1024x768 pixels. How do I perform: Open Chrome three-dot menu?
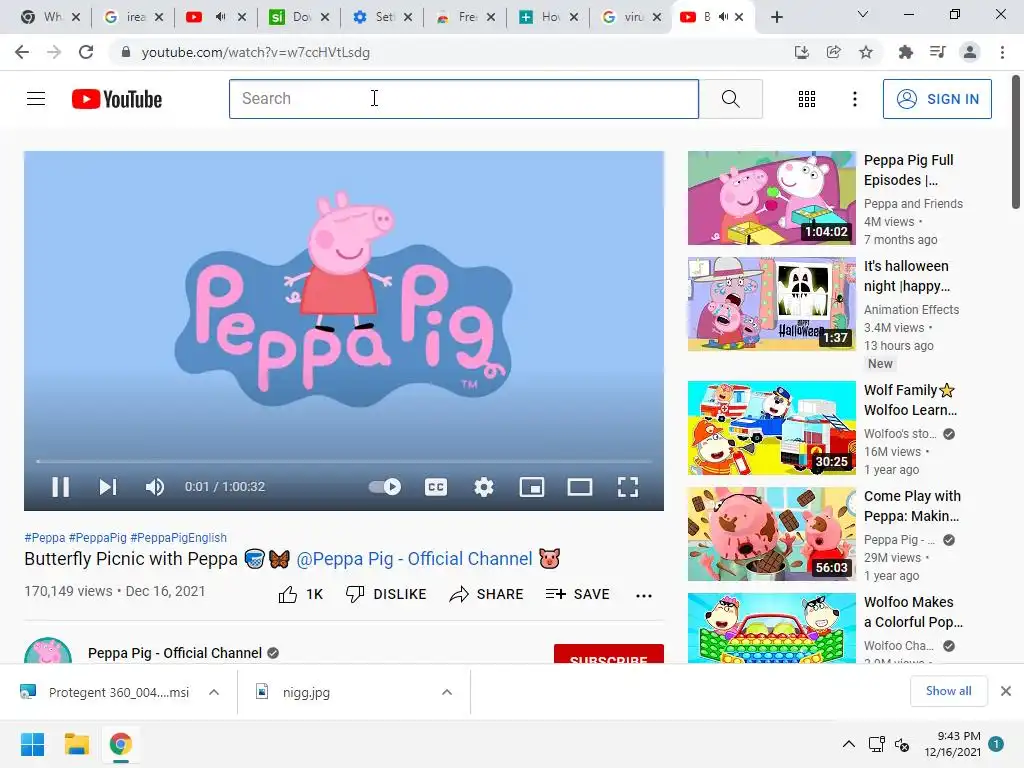pos(1002,52)
